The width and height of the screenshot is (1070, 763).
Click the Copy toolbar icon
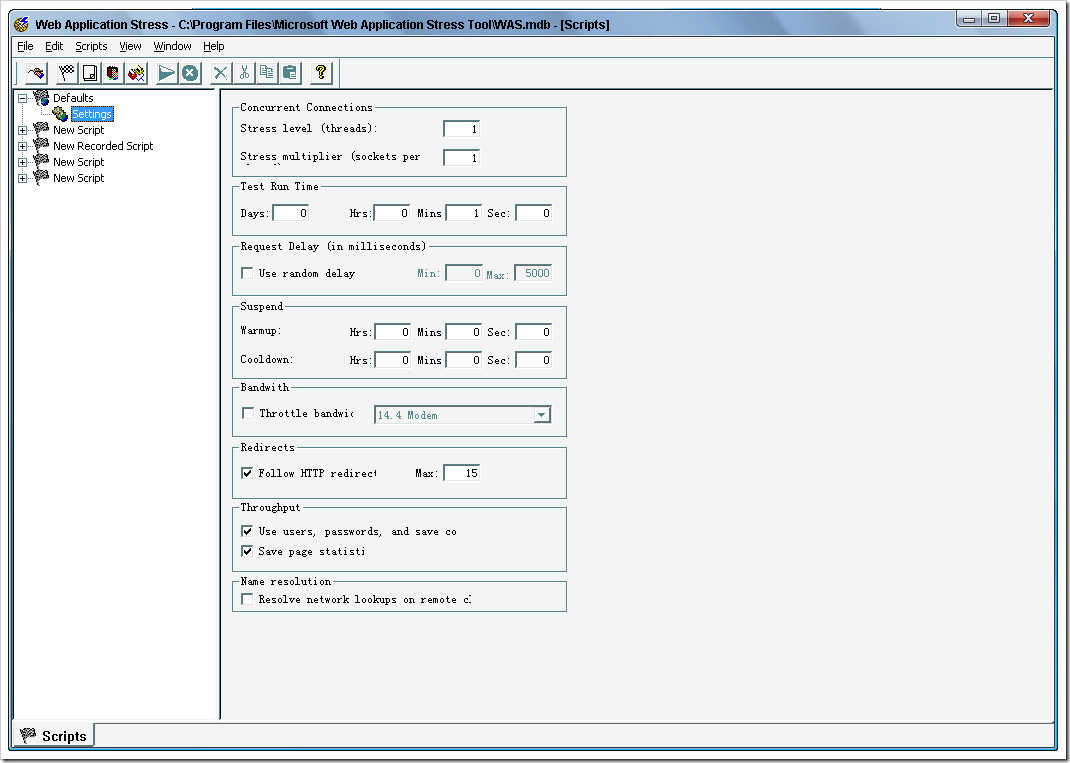pyautogui.click(x=267, y=72)
